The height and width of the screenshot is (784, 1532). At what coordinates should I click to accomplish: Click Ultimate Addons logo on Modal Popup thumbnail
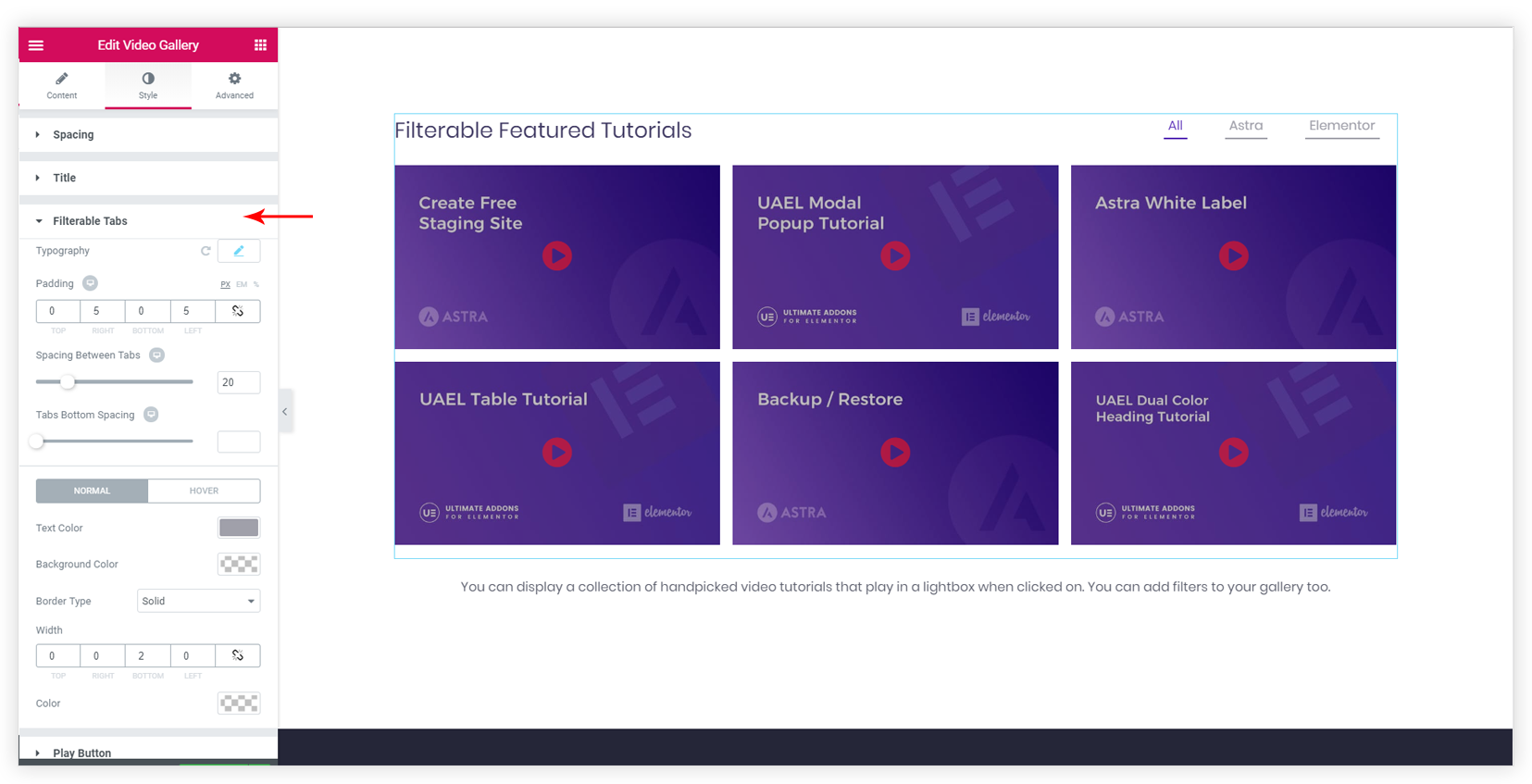pyautogui.click(x=807, y=317)
